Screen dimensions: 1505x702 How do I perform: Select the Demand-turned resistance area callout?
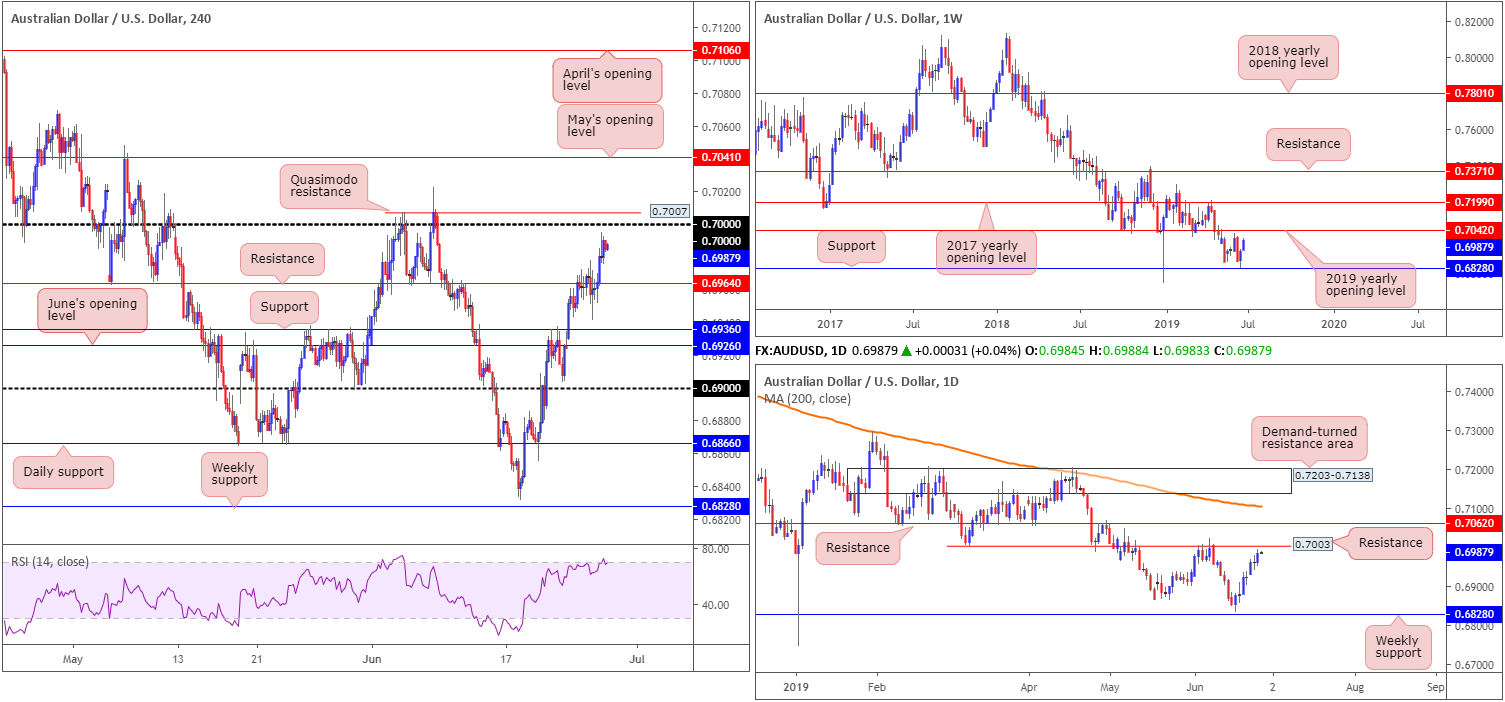coord(1308,437)
